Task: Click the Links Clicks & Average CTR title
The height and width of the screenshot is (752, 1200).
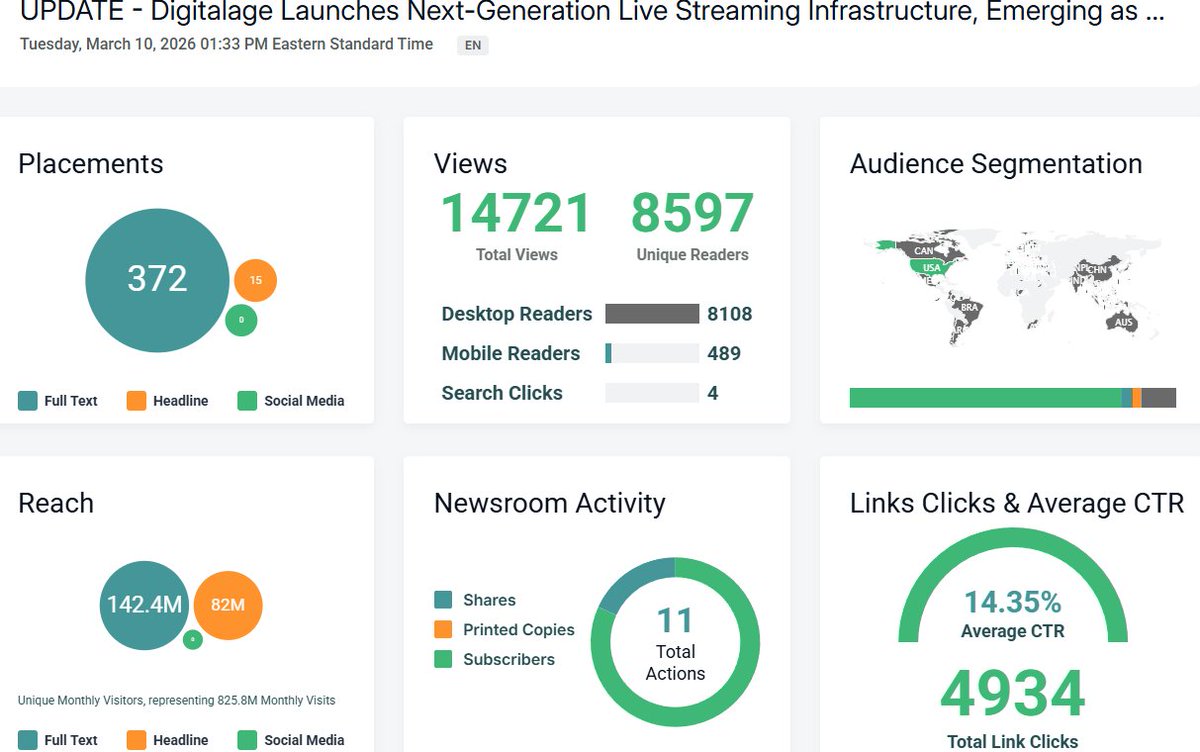Action: pyautogui.click(x=1017, y=503)
